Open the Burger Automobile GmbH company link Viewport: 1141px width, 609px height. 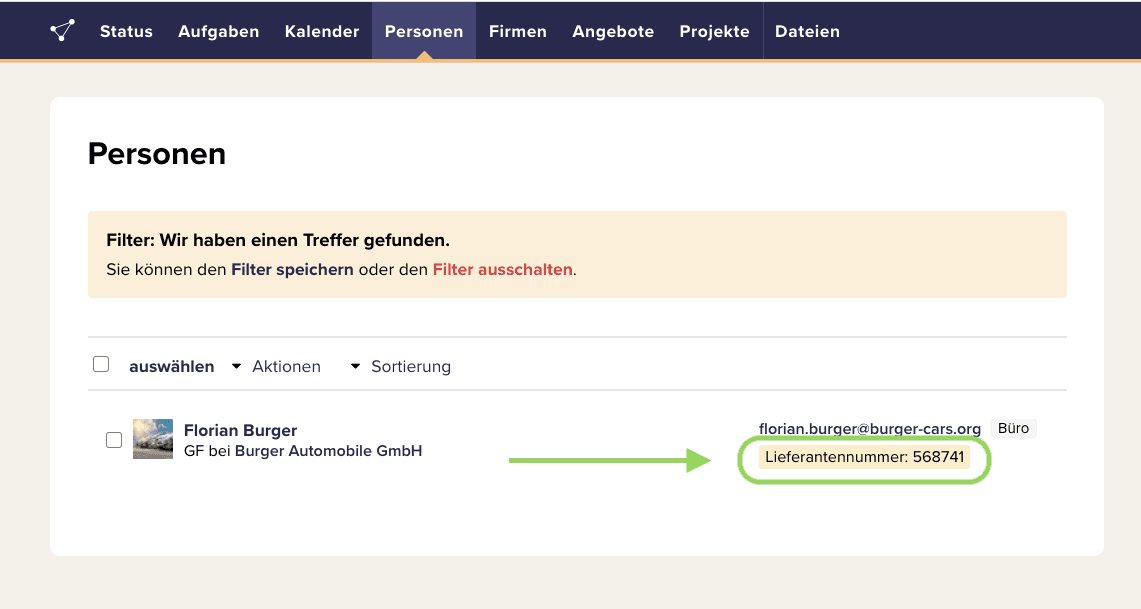(x=328, y=451)
